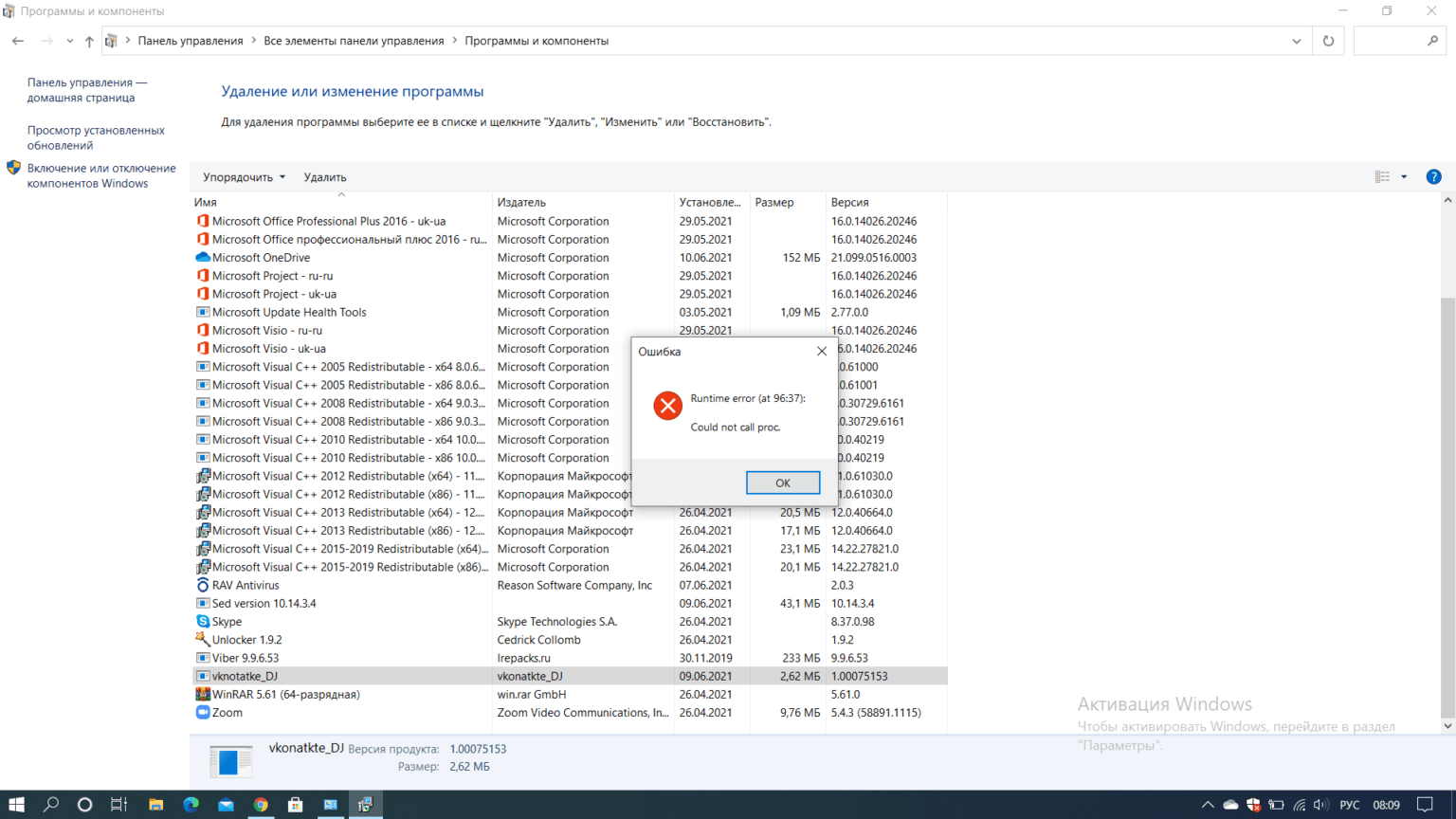
Task: Click vknotatke_DJ thumbnail in details pane
Action: [x=230, y=760]
